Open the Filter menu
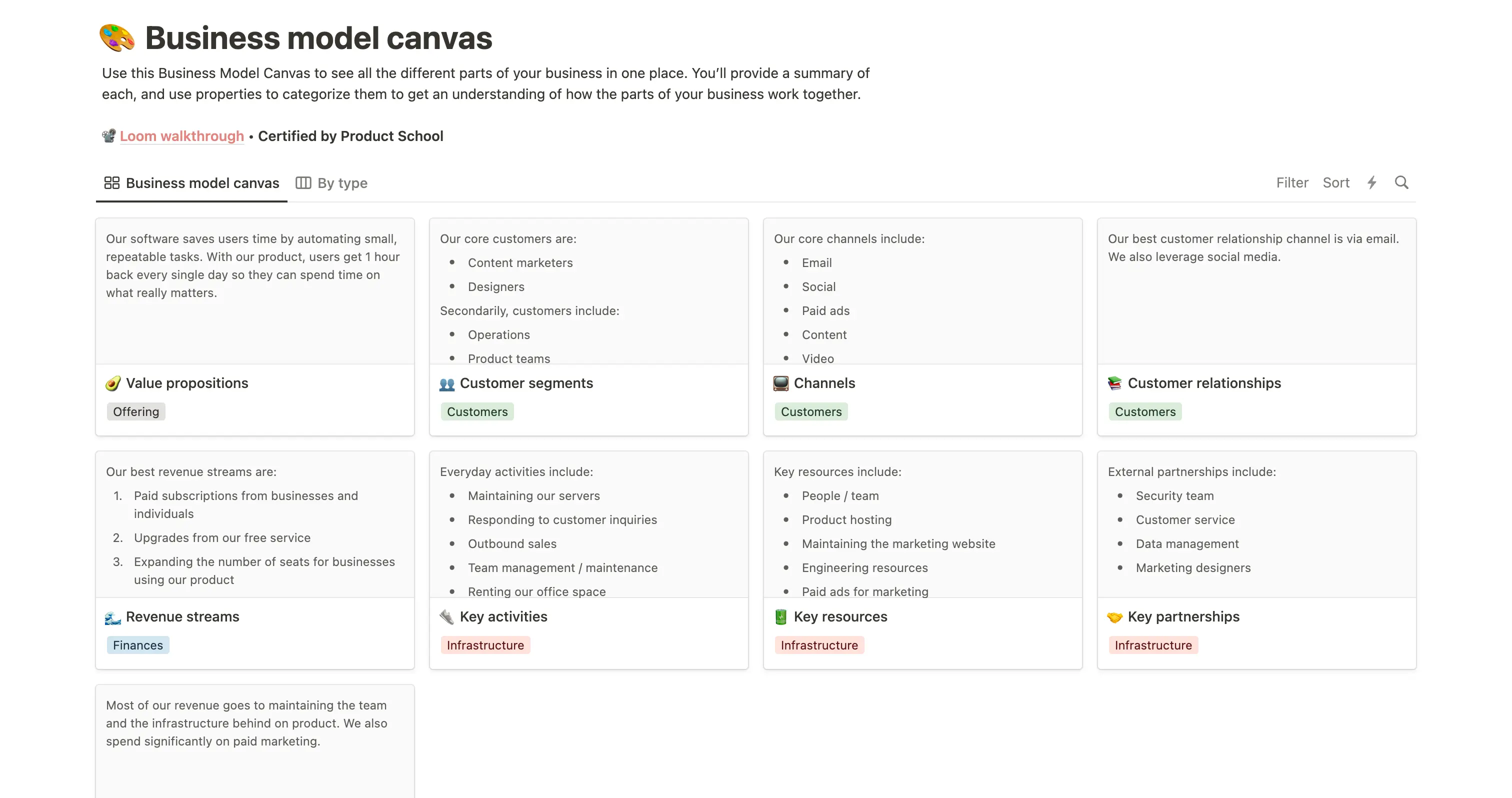The image size is (1512, 798). [1291, 182]
